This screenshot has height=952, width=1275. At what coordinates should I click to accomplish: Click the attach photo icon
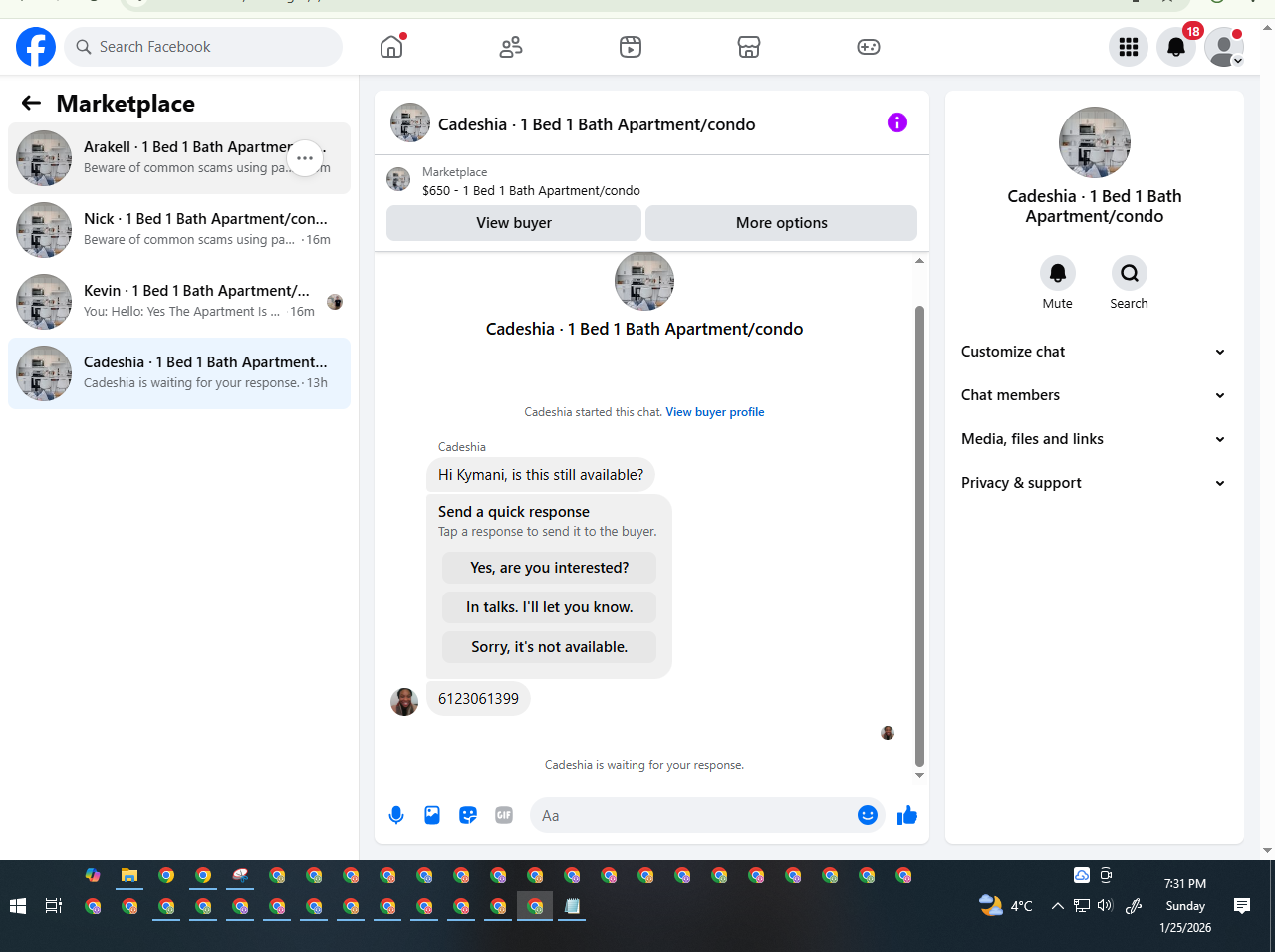point(432,815)
